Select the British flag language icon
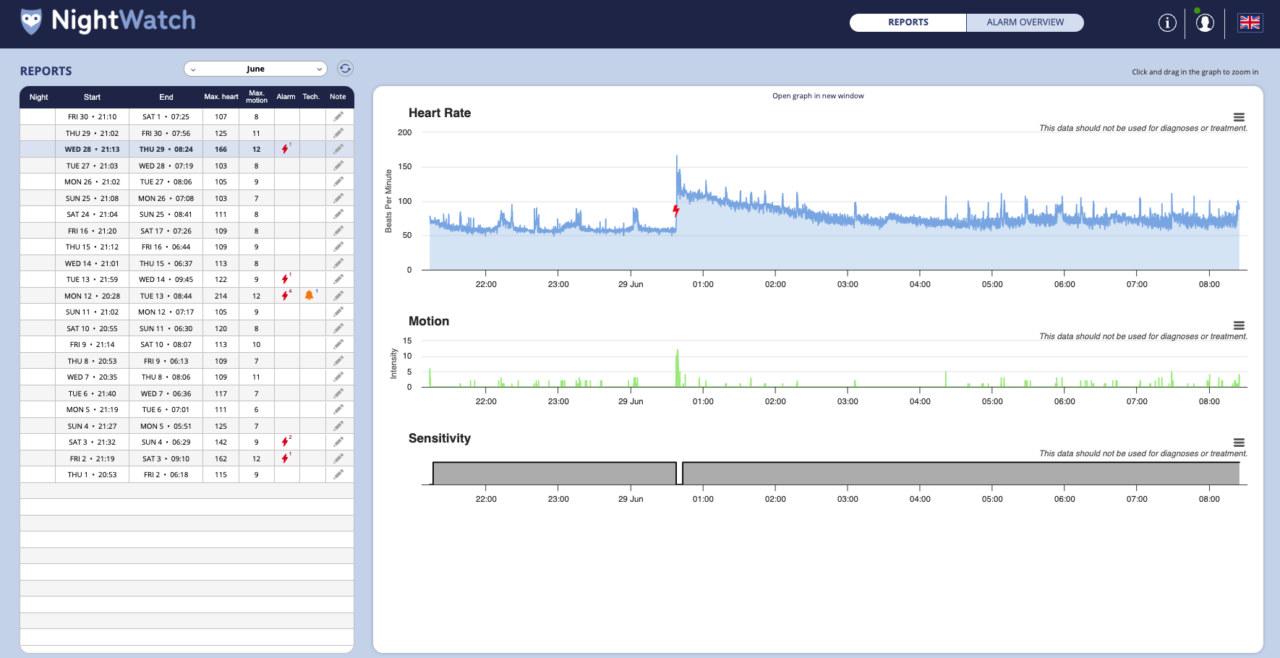The height and width of the screenshot is (658, 1280). [1249, 21]
